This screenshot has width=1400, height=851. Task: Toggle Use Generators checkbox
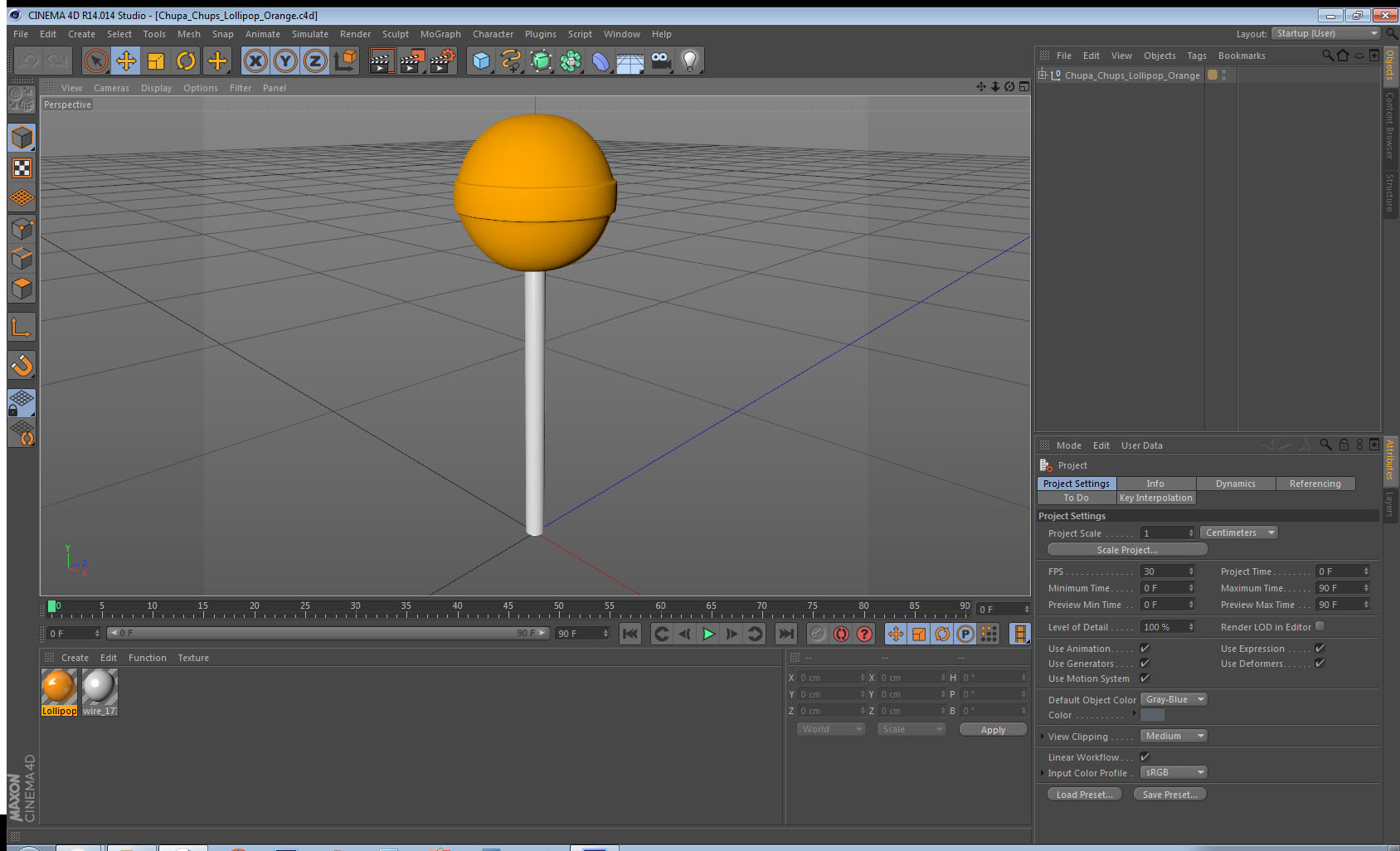coord(1145,664)
